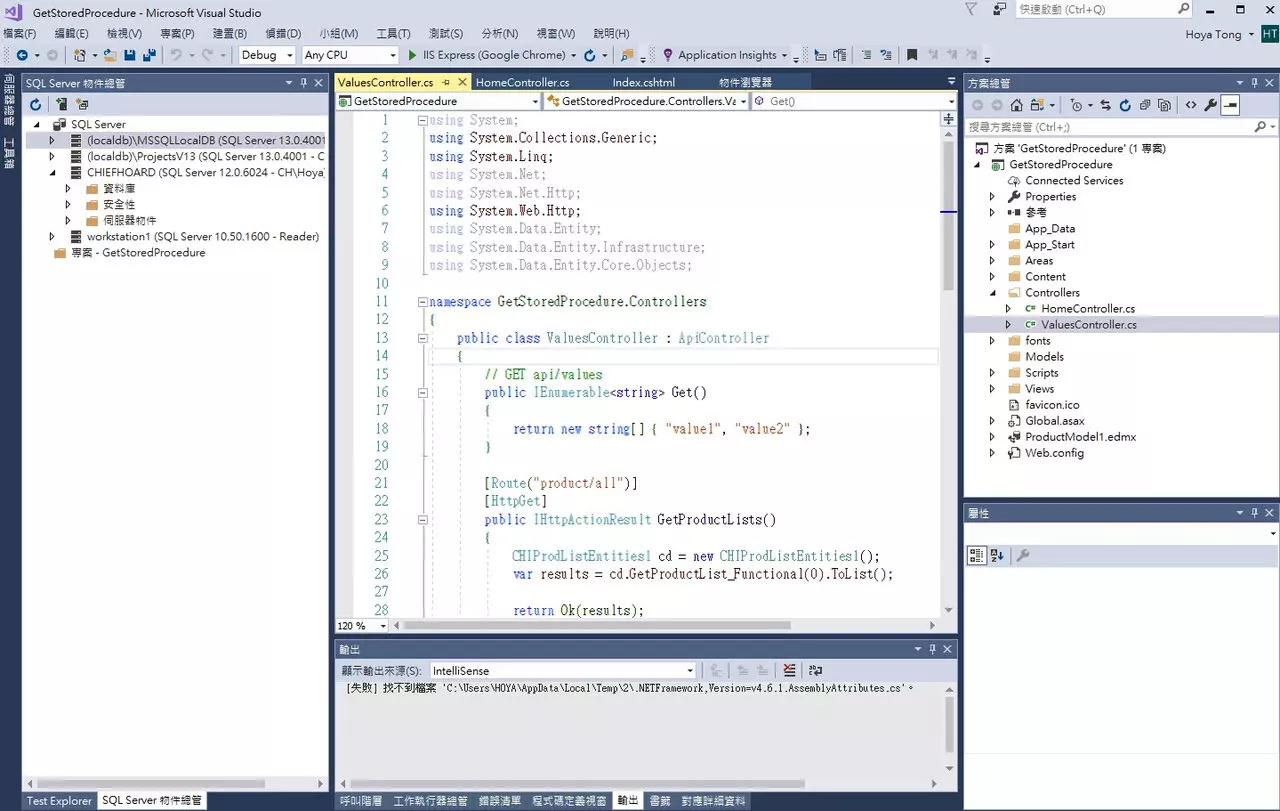Toggle word wrap in the Output panel
The height and width of the screenshot is (811, 1280).
pyautogui.click(x=815, y=671)
